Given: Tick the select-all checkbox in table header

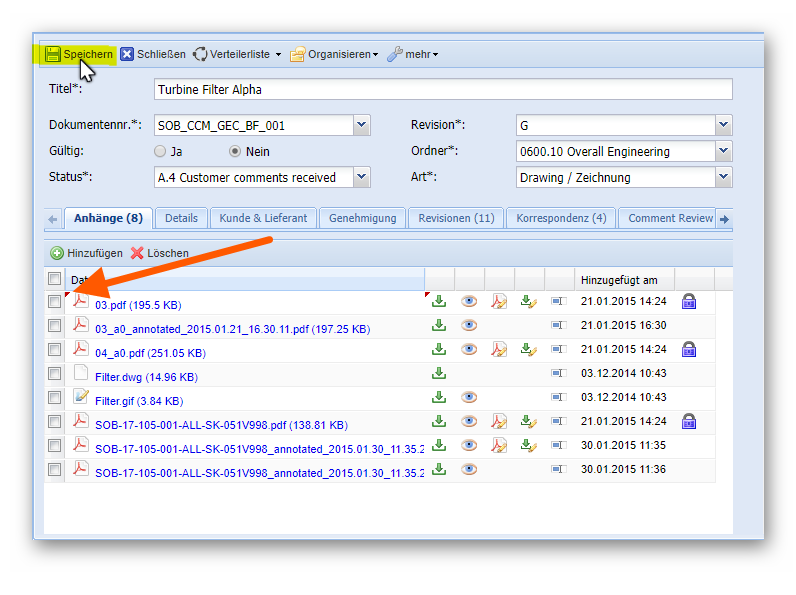Looking at the screenshot, I should [x=55, y=279].
